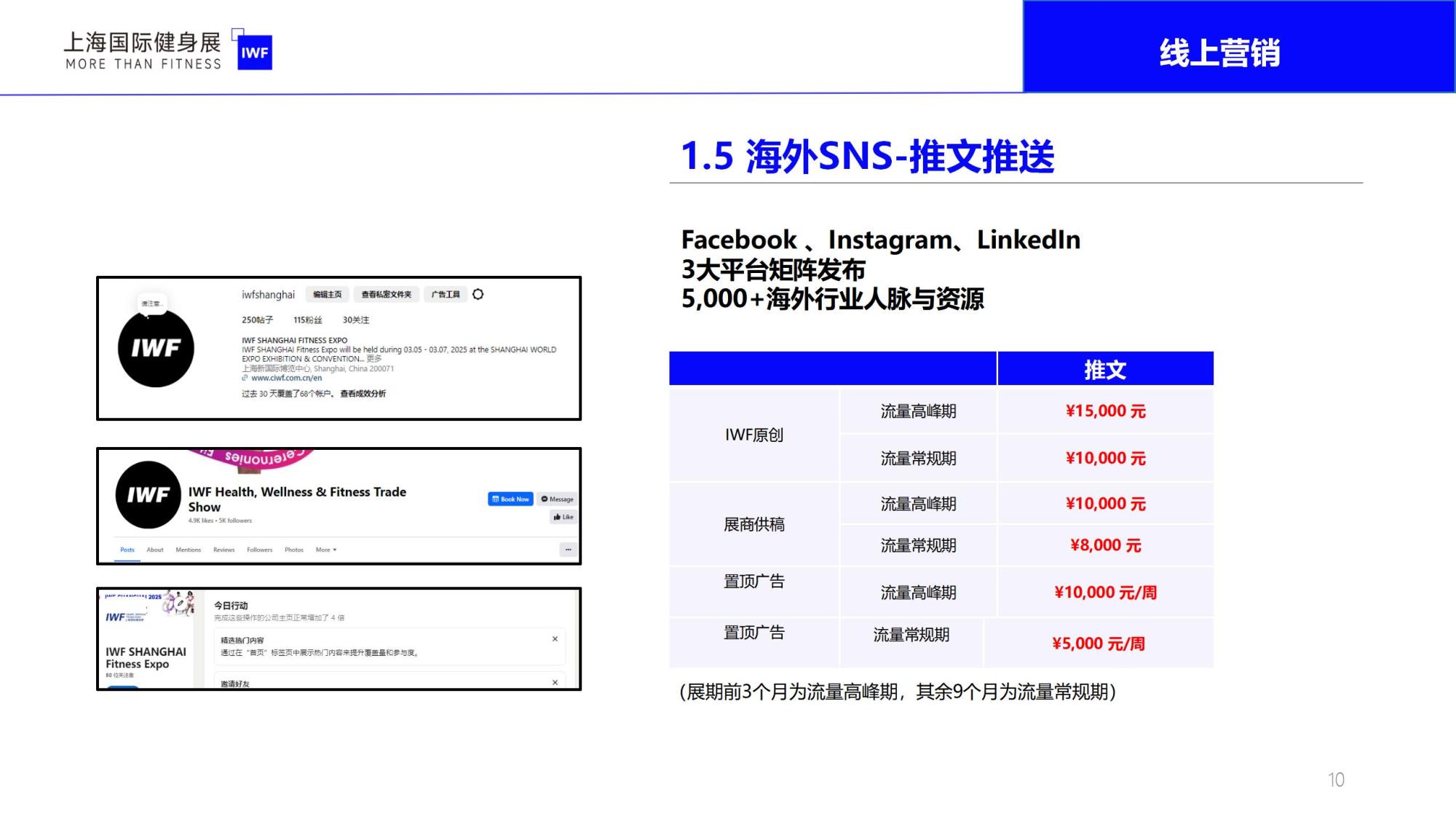
Task: Expand the Facebook More dropdown
Action: 326,550
